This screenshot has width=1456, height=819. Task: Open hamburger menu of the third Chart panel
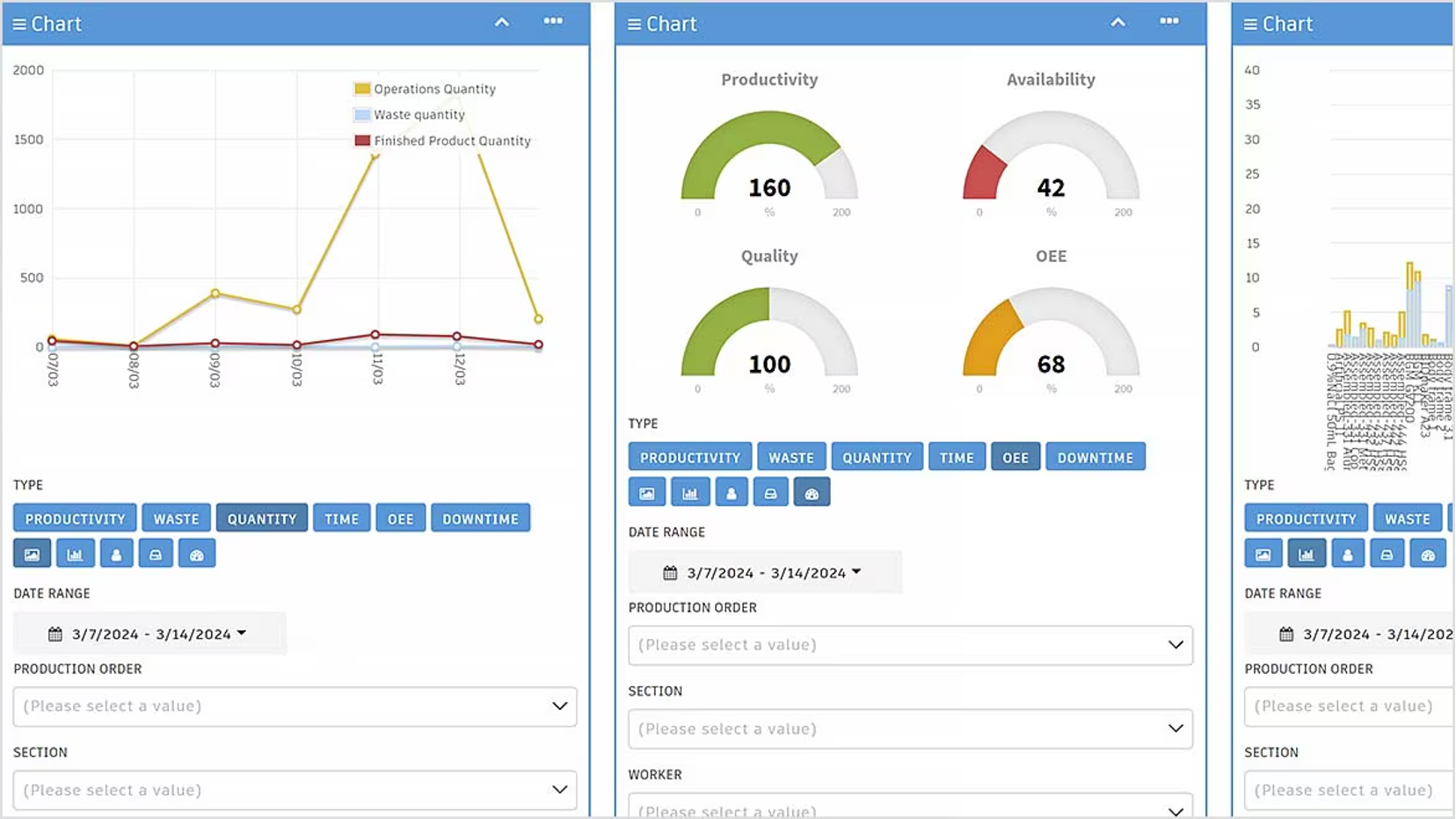tap(1250, 24)
